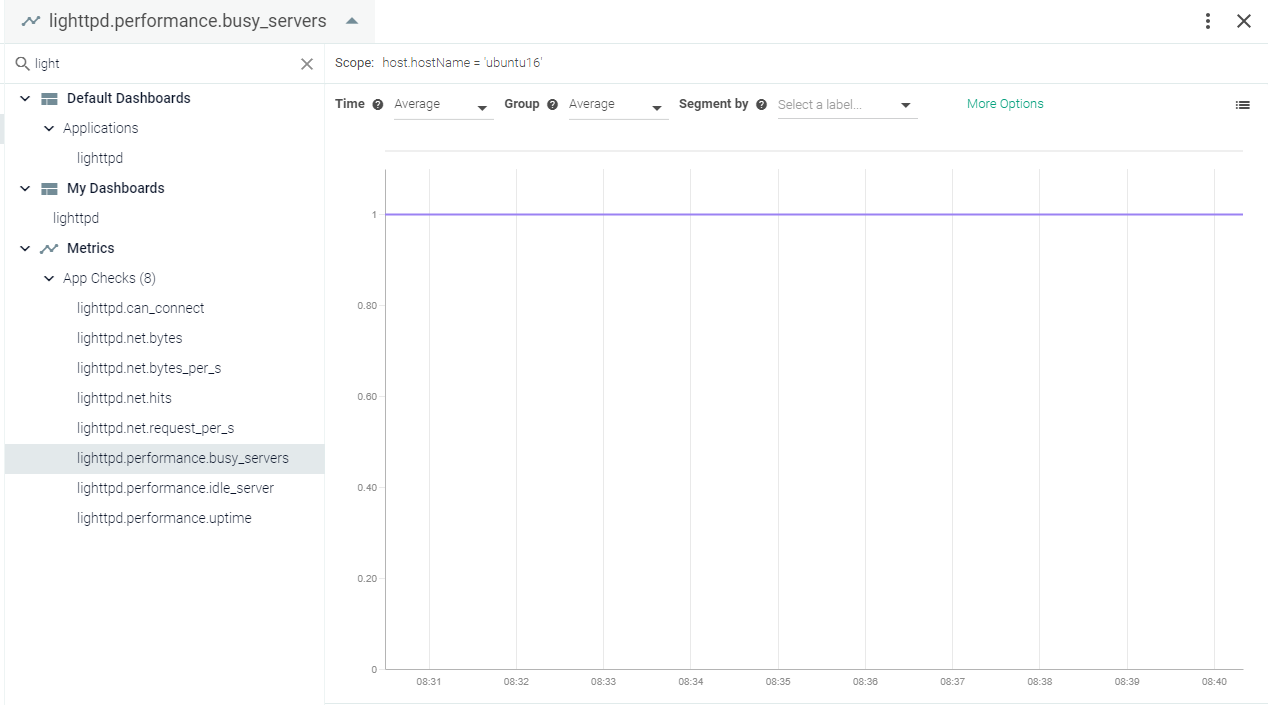Click the Default Dashboards grid icon
Image resolution: width=1268 pixels, height=705 pixels.
49,98
